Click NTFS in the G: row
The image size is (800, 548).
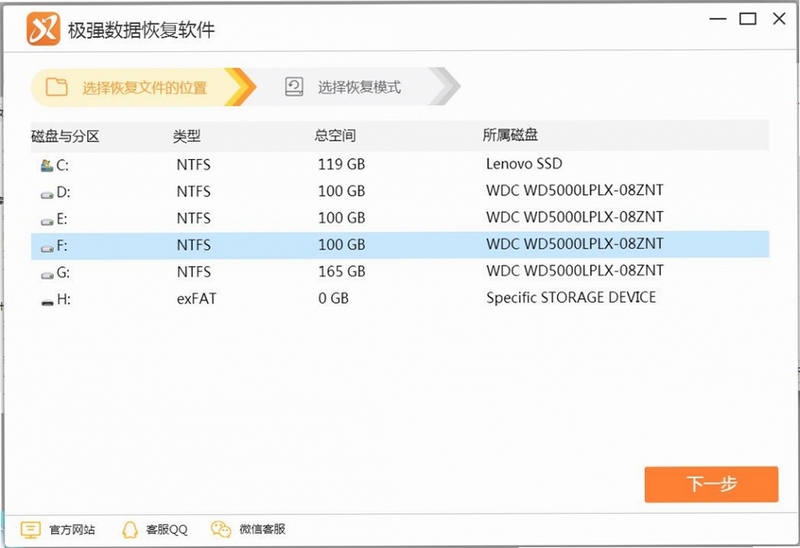(193, 272)
